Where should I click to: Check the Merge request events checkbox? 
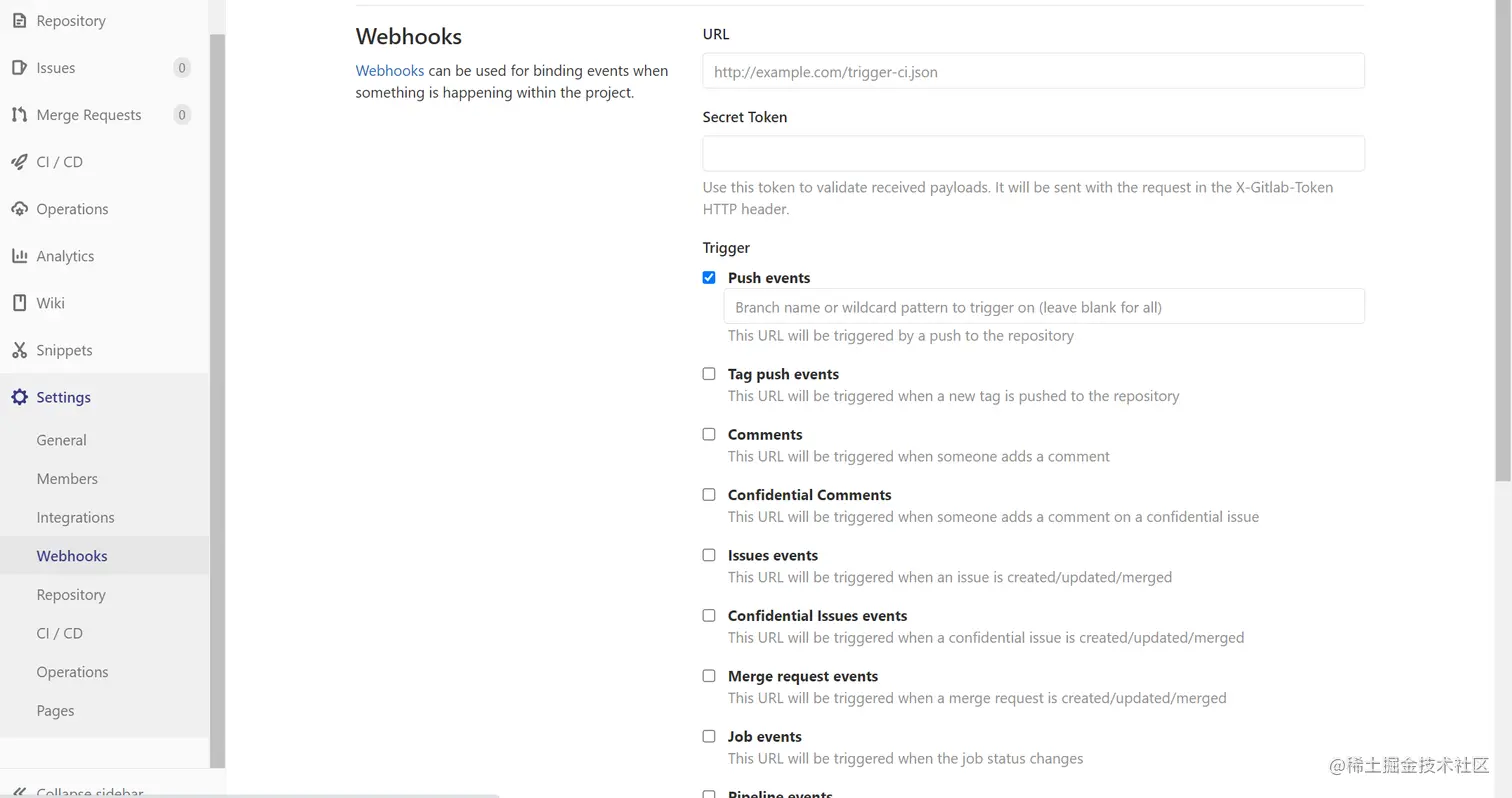coord(709,676)
